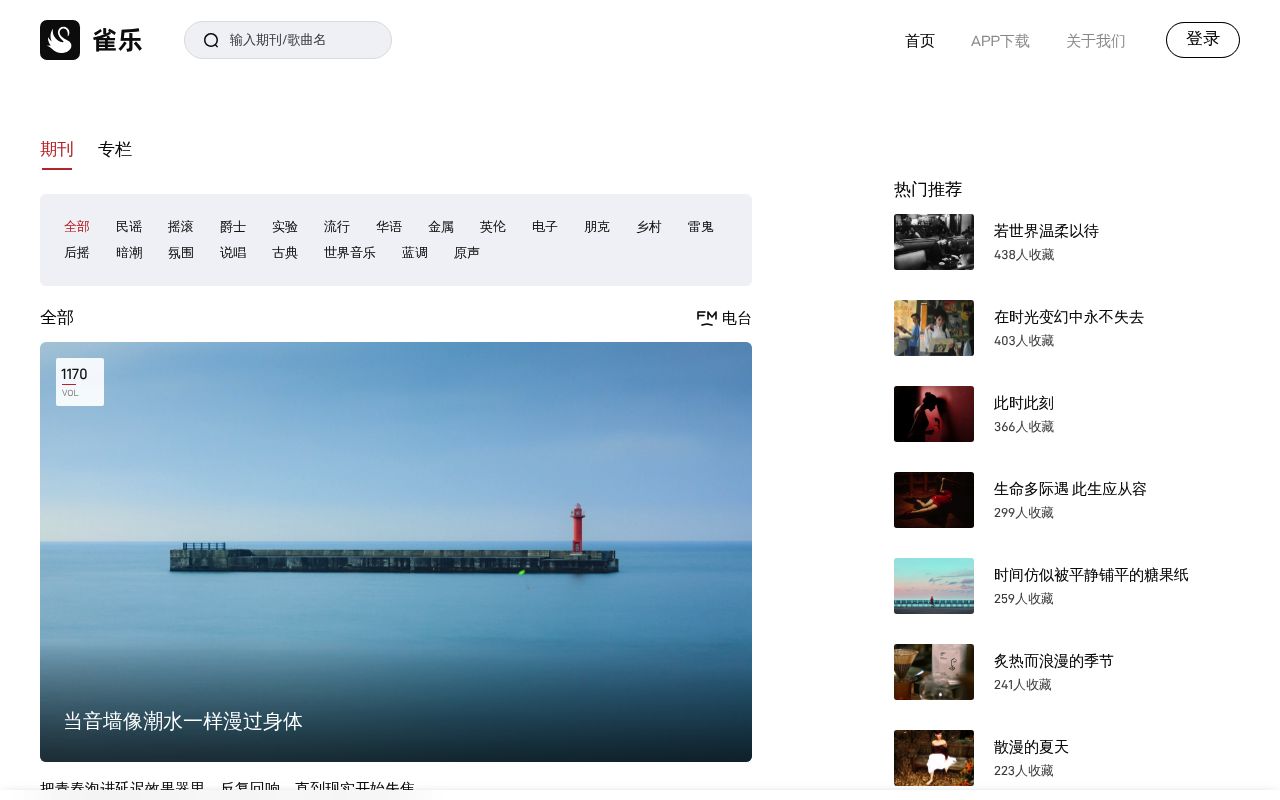Viewport: 1280px width, 800px height.
Task: Click the 登录 button
Action: (x=1203, y=40)
